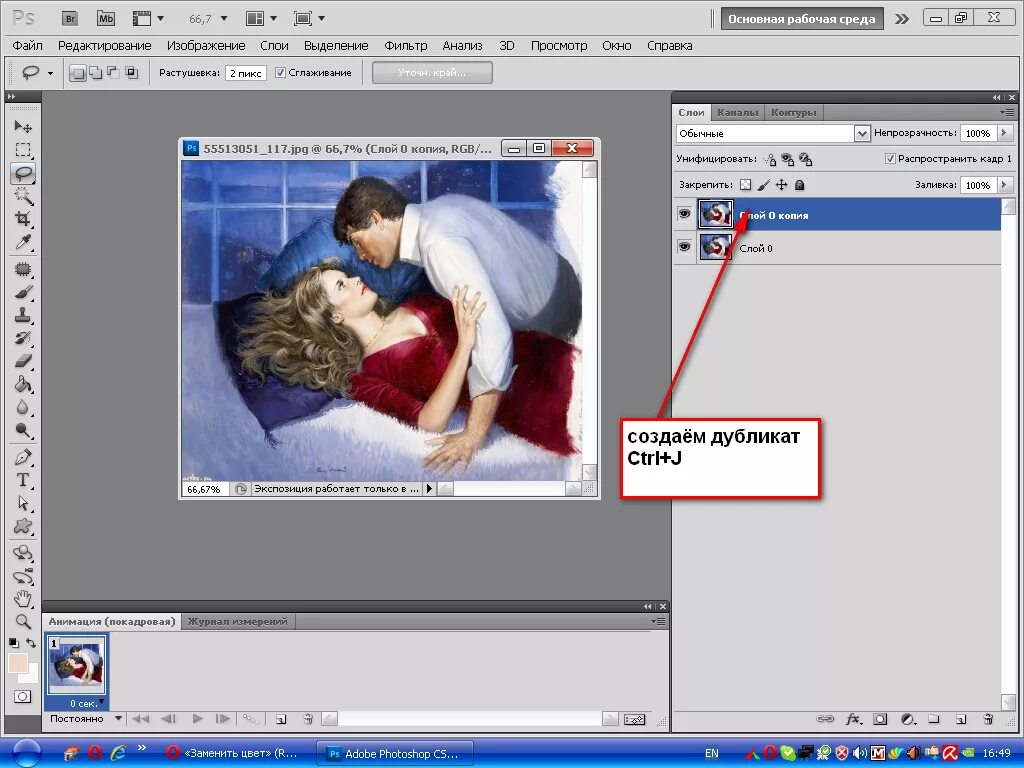Open the Lasso tool preset picker

(50, 73)
